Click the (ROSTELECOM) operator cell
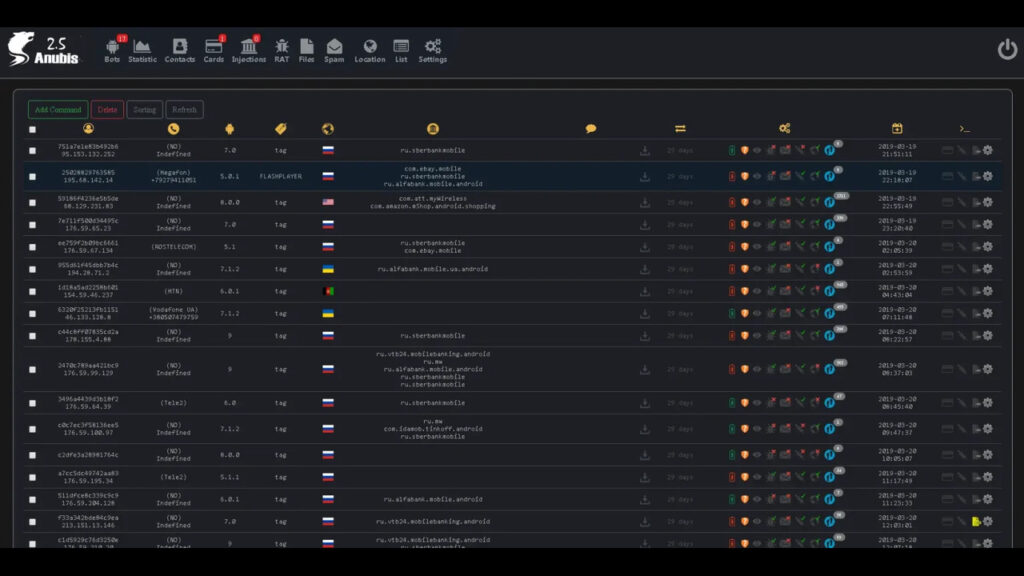 pos(174,247)
